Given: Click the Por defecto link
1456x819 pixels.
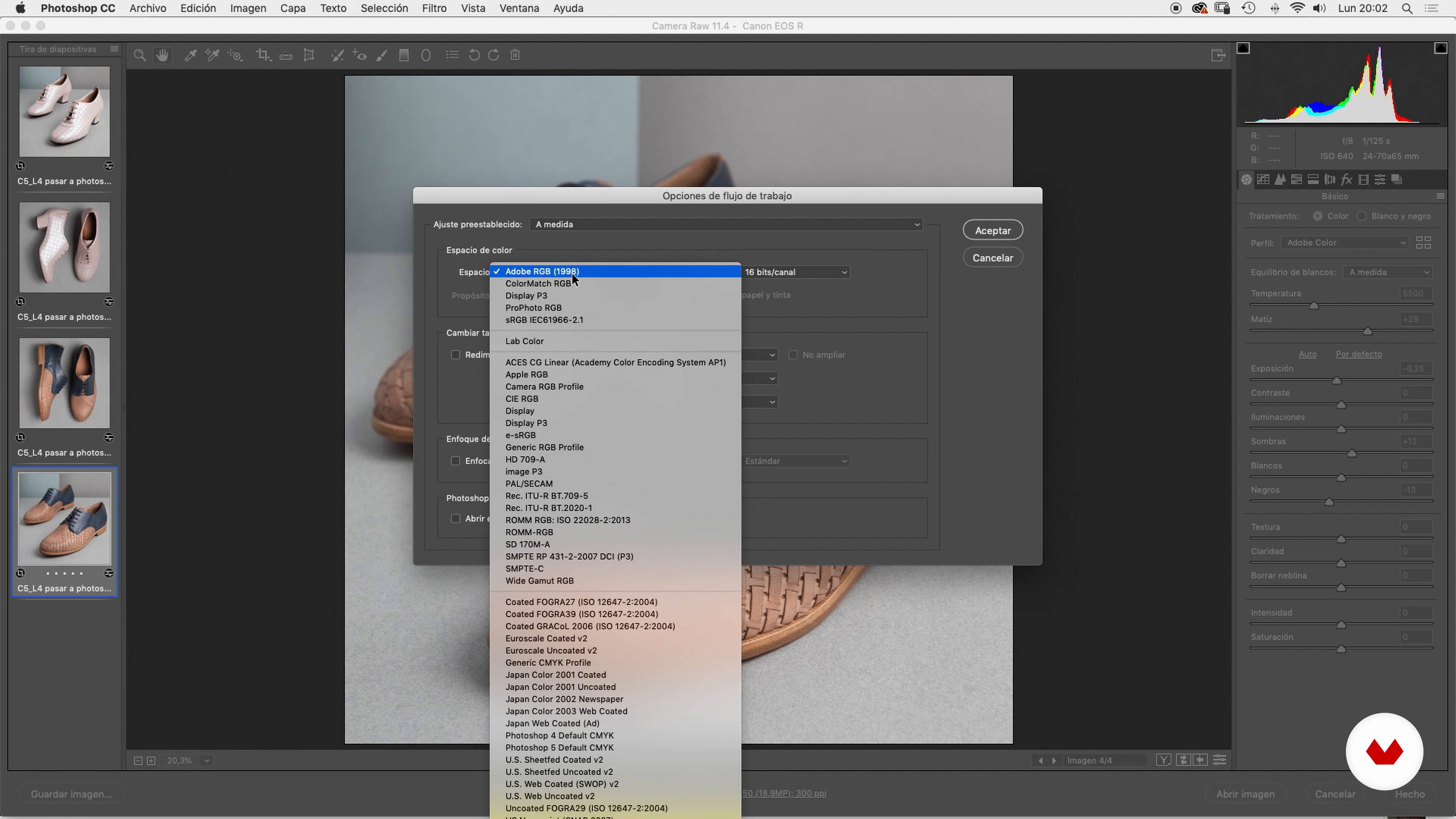Looking at the screenshot, I should pos(1359,355).
